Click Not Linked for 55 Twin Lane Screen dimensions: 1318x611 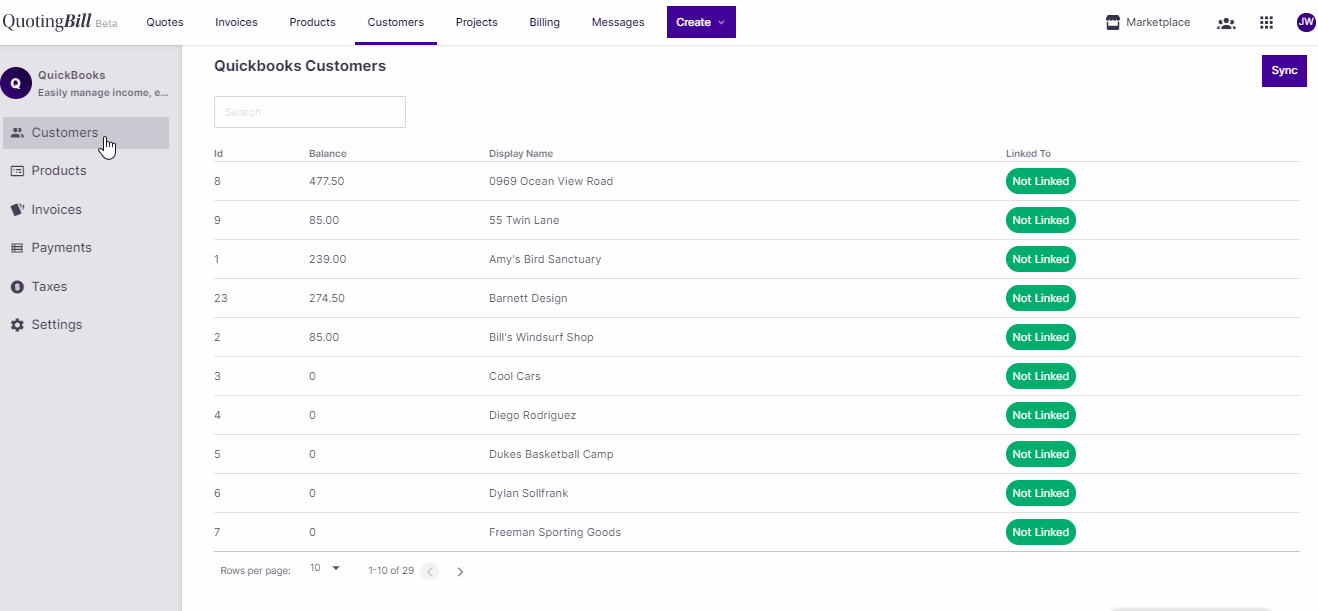[x=1041, y=220]
